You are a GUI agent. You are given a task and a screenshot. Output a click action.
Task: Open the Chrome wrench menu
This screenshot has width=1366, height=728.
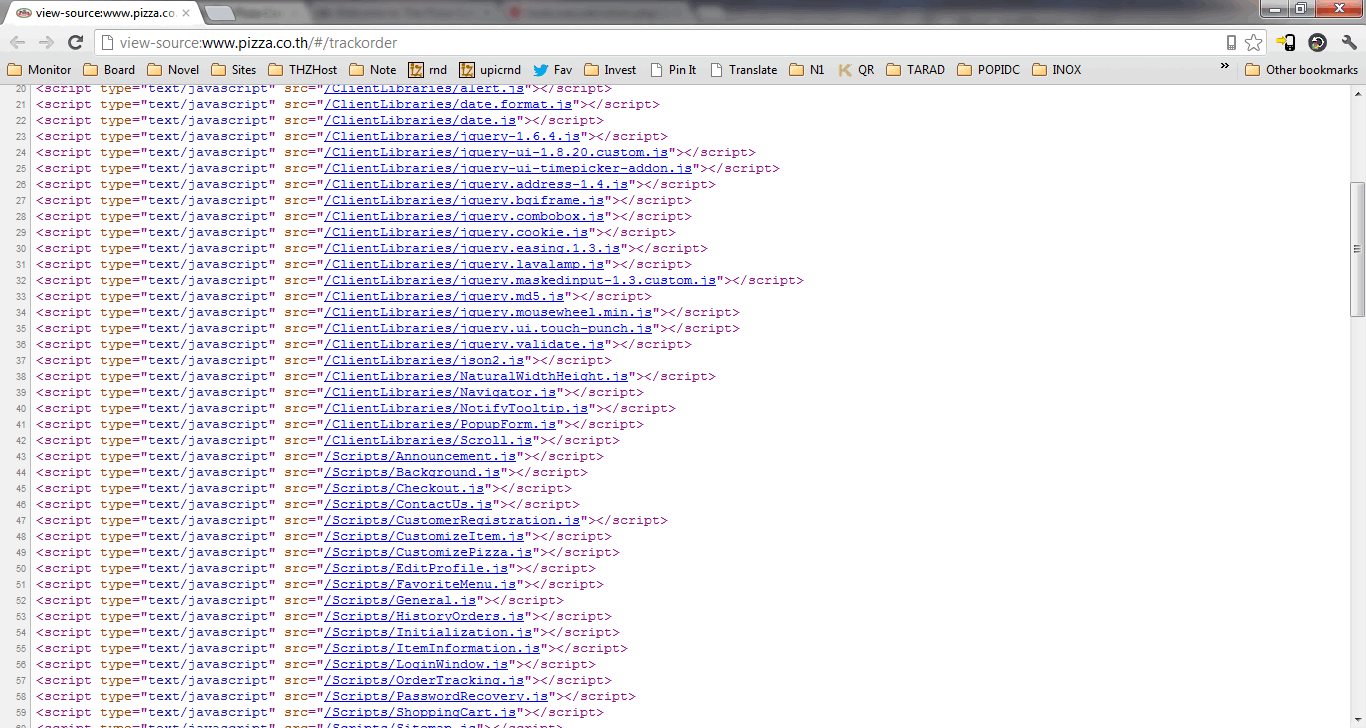click(x=1348, y=42)
